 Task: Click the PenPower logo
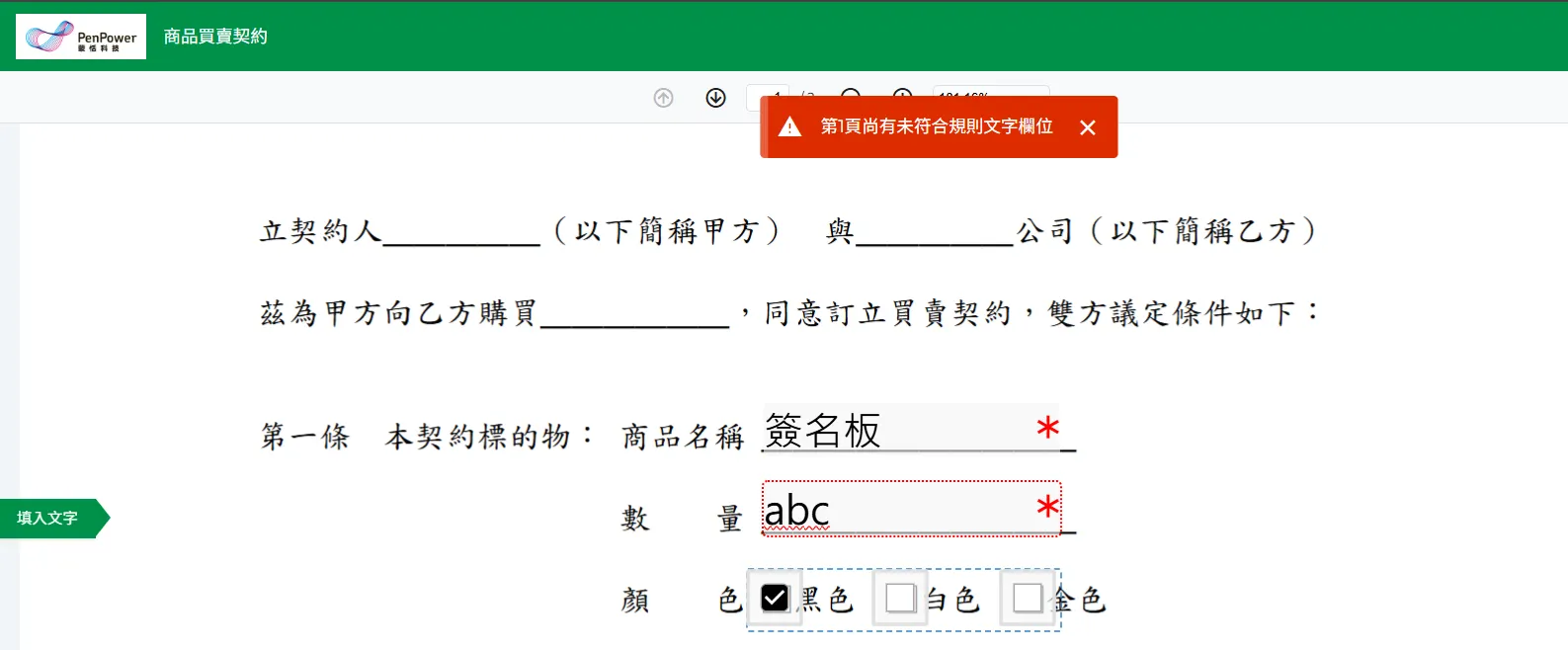81,37
